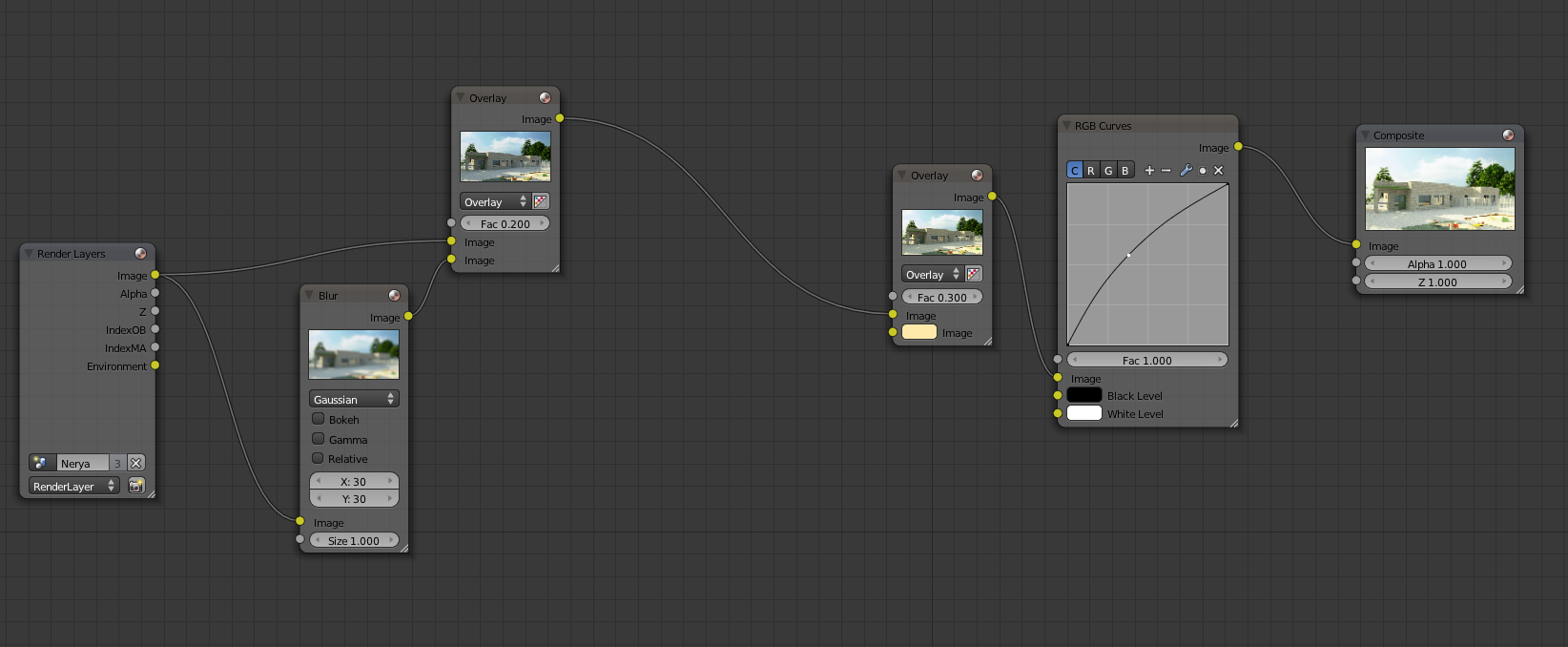
Task: Open curve clipping options dot icon
Action: [x=1202, y=171]
